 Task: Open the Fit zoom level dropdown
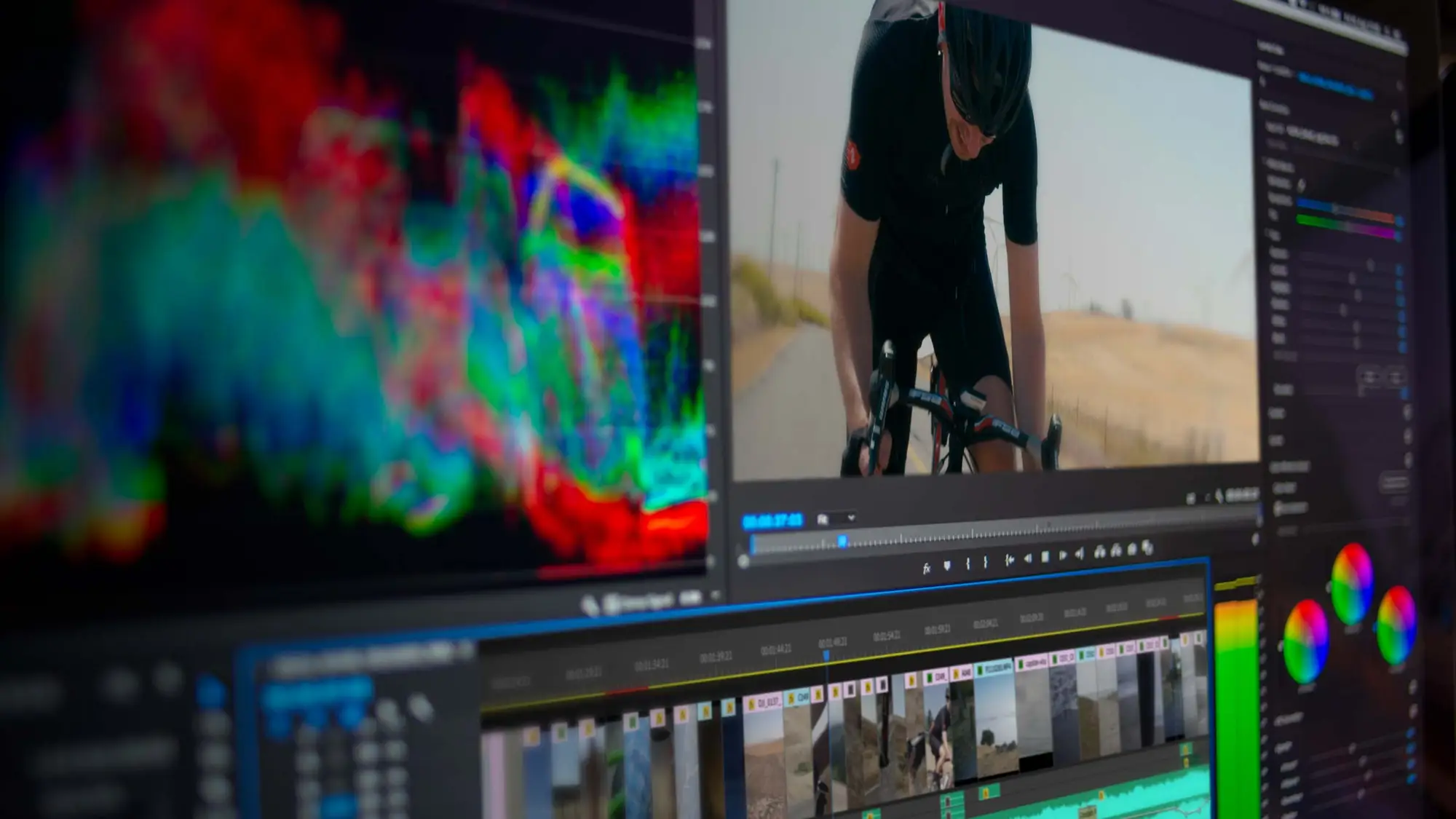(x=836, y=518)
